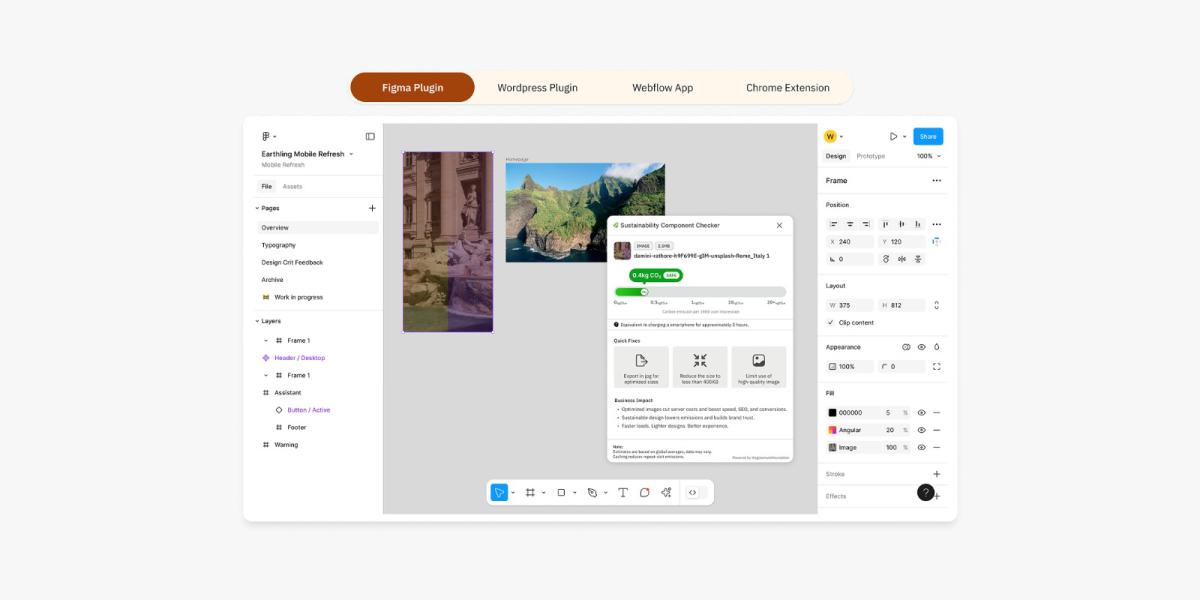The height and width of the screenshot is (600, 1200).
Task: Click the black 000000 fill swatch
Action: click(x=832, y=413)
